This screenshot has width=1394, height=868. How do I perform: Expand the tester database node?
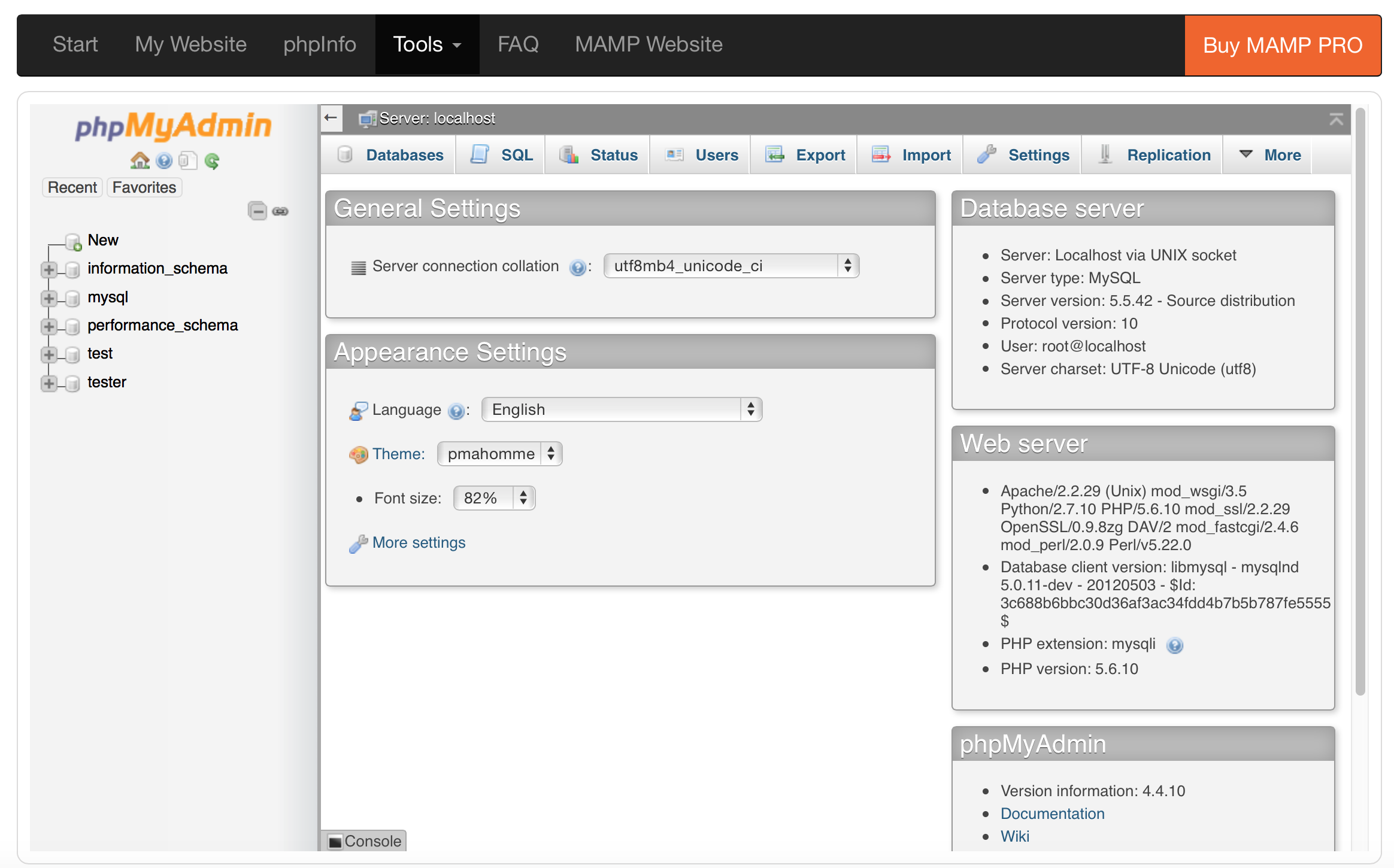49,383
